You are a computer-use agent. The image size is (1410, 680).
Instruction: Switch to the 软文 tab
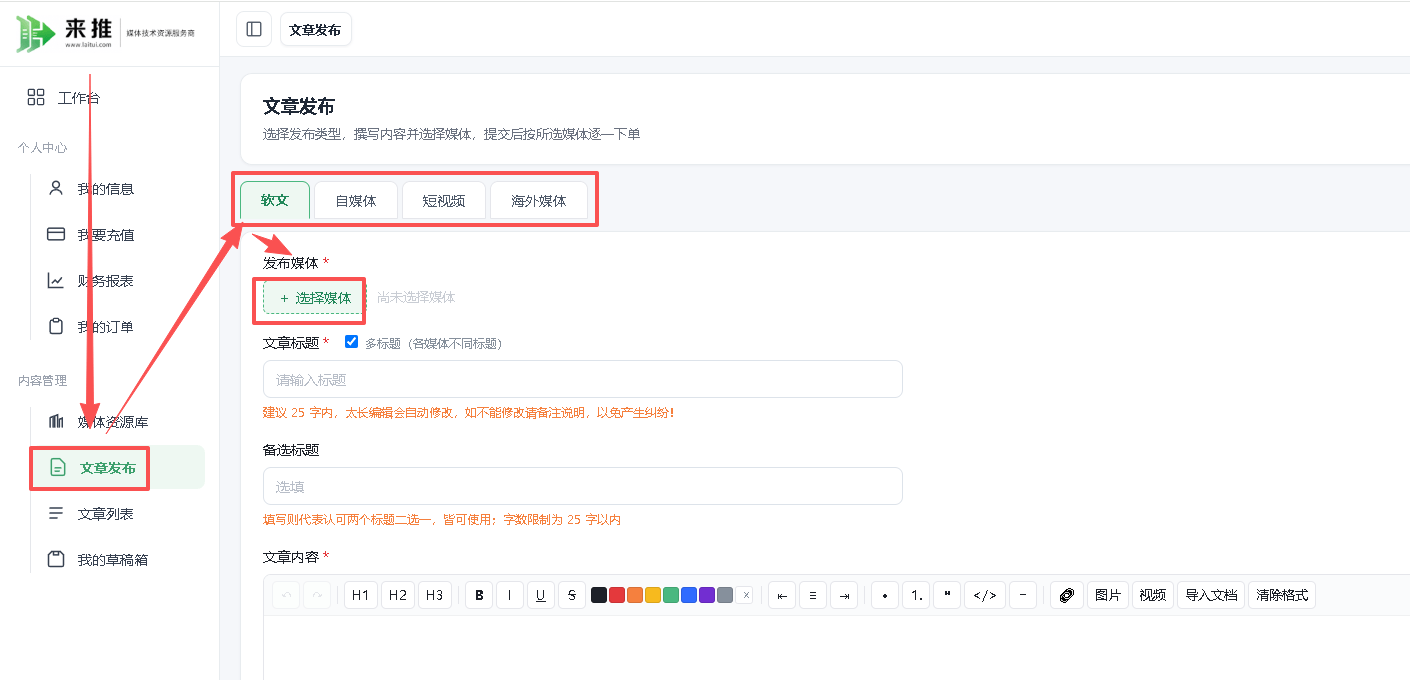tap(275, 200)
